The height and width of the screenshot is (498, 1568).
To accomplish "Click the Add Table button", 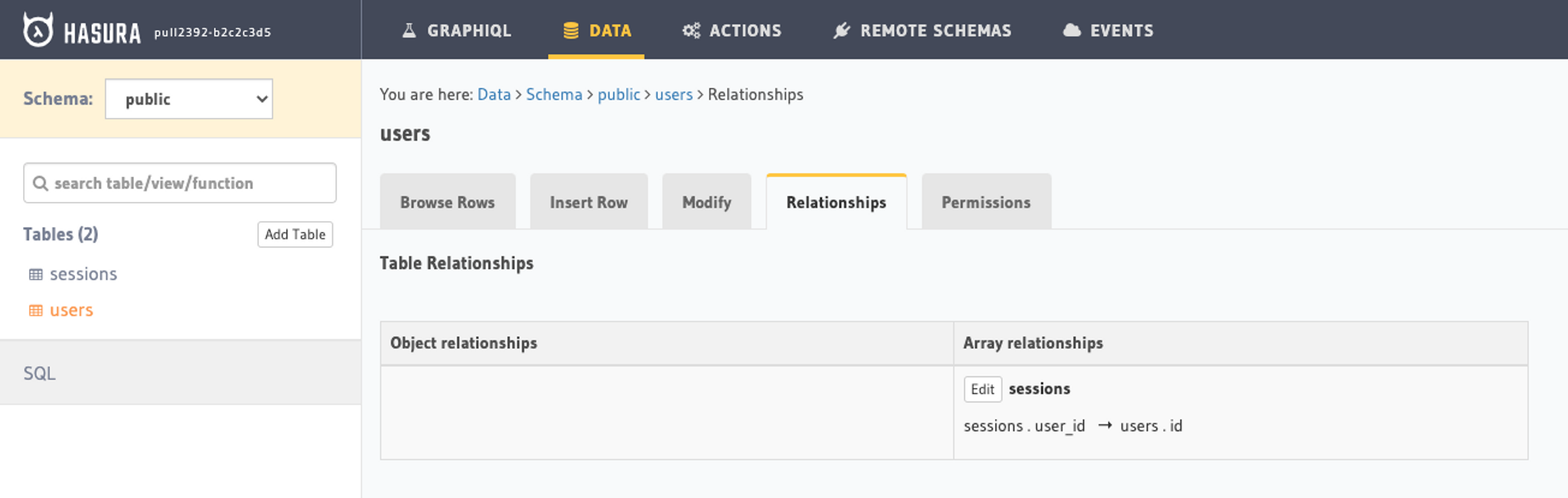I will 296,234.
